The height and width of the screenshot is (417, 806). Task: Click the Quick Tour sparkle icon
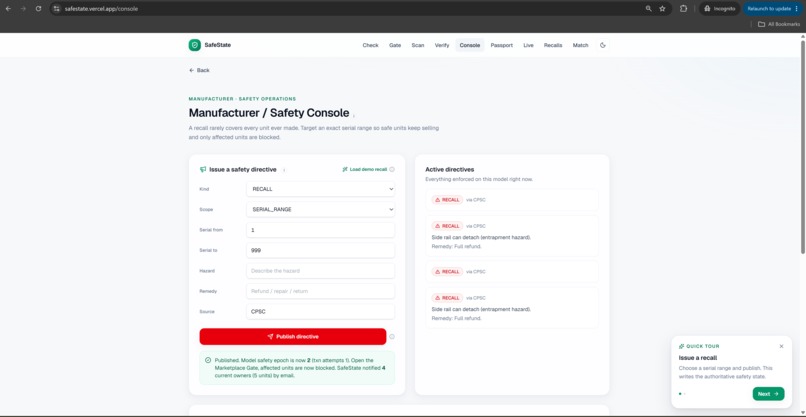(x=682, y=347)
